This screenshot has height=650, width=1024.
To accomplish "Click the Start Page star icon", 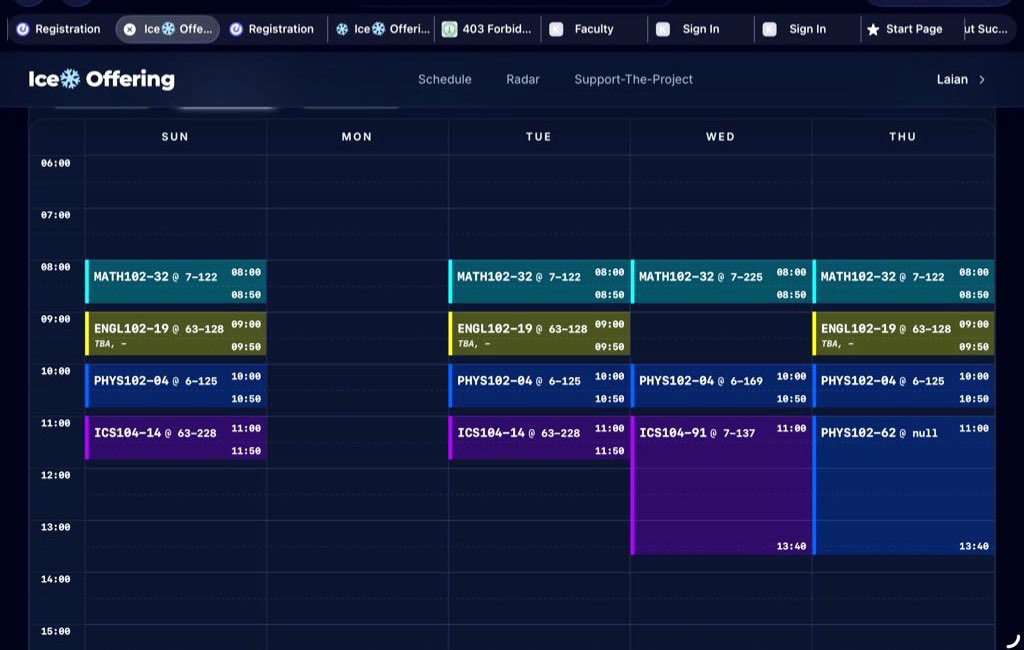I will click(873, 29).
